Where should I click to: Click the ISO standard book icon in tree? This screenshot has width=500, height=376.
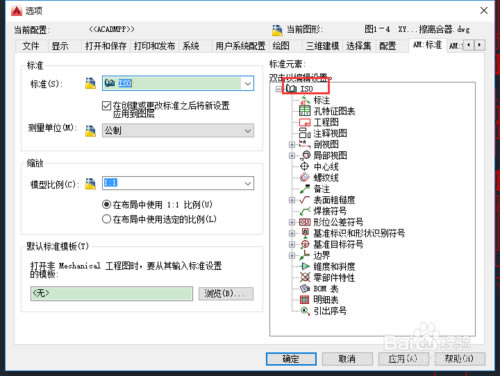click(291, 89)
